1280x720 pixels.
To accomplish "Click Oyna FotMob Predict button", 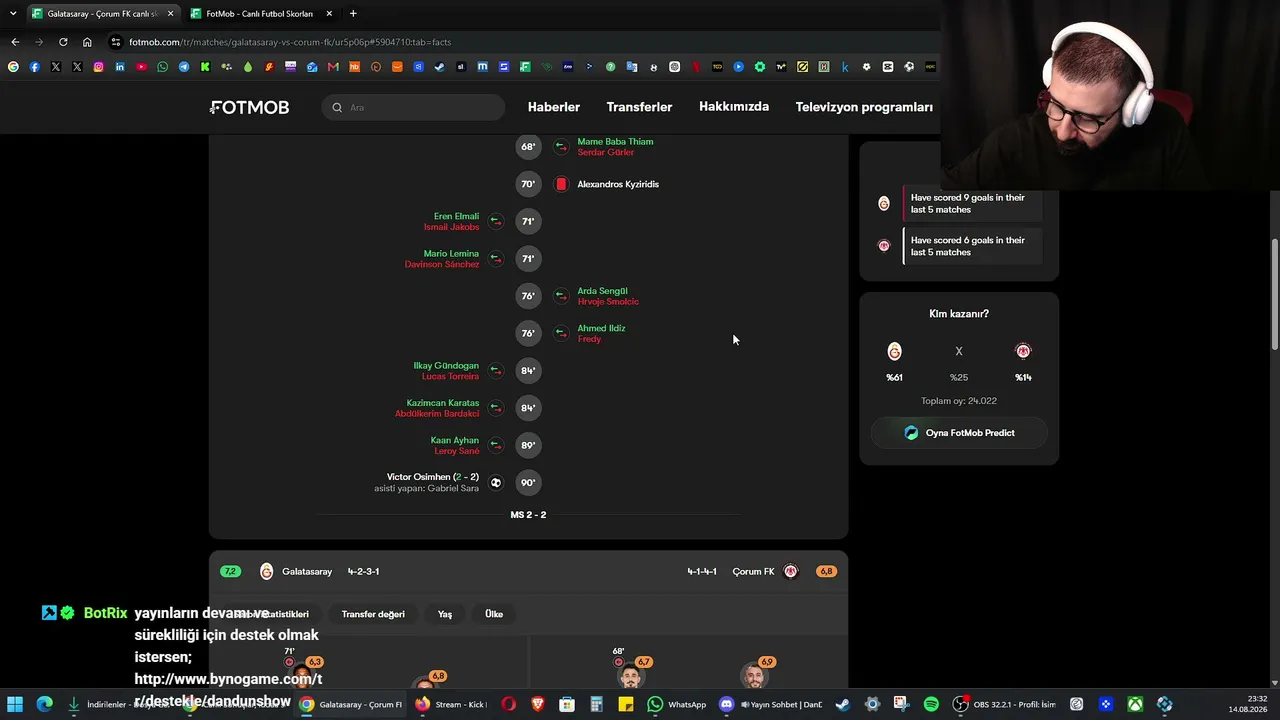I will (959, 433).
